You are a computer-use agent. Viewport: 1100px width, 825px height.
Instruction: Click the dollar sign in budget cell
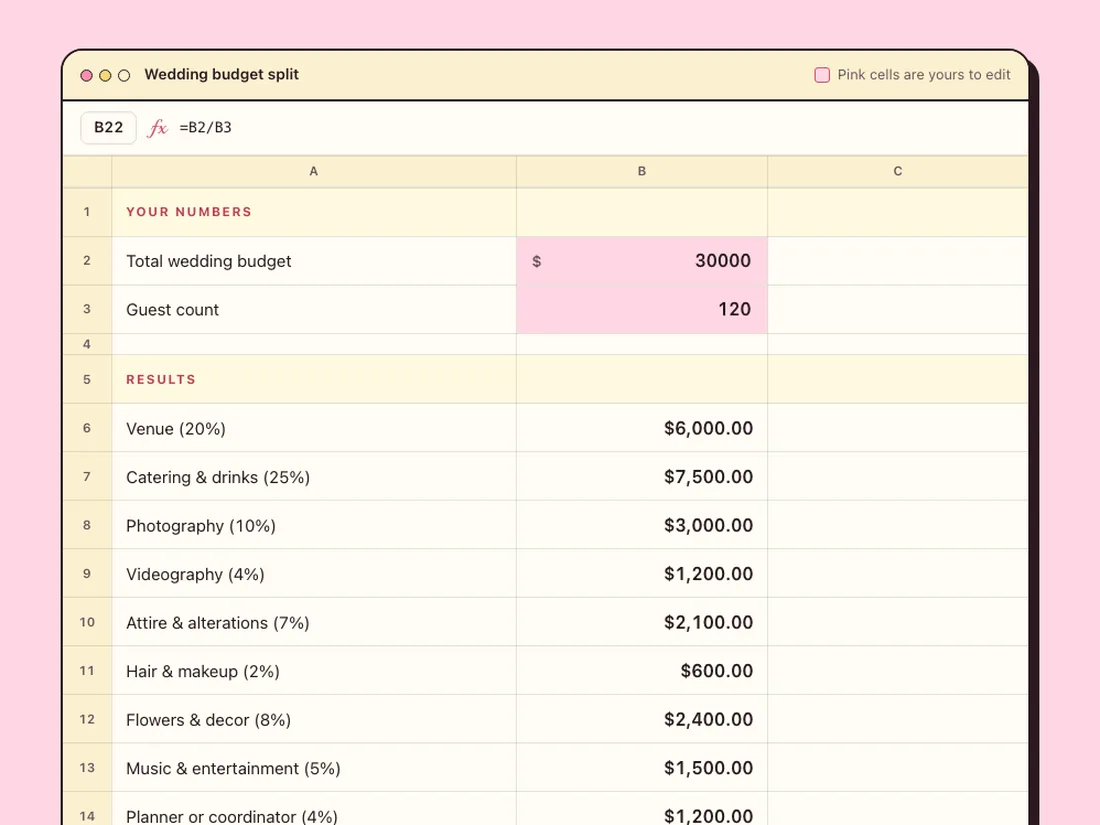click(x=537, y=261)
